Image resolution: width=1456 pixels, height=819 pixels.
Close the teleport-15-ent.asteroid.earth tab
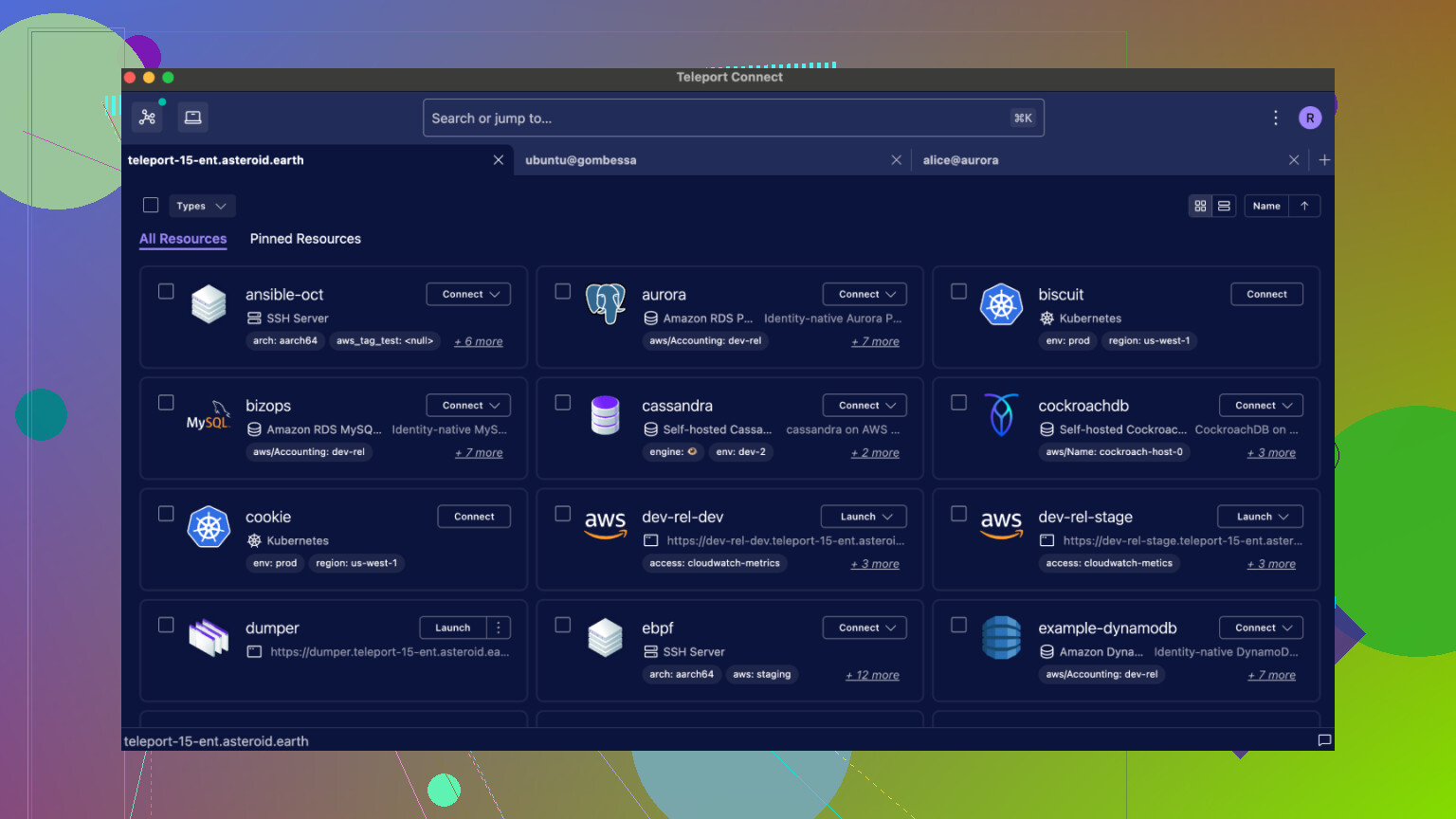pos(499,160)
